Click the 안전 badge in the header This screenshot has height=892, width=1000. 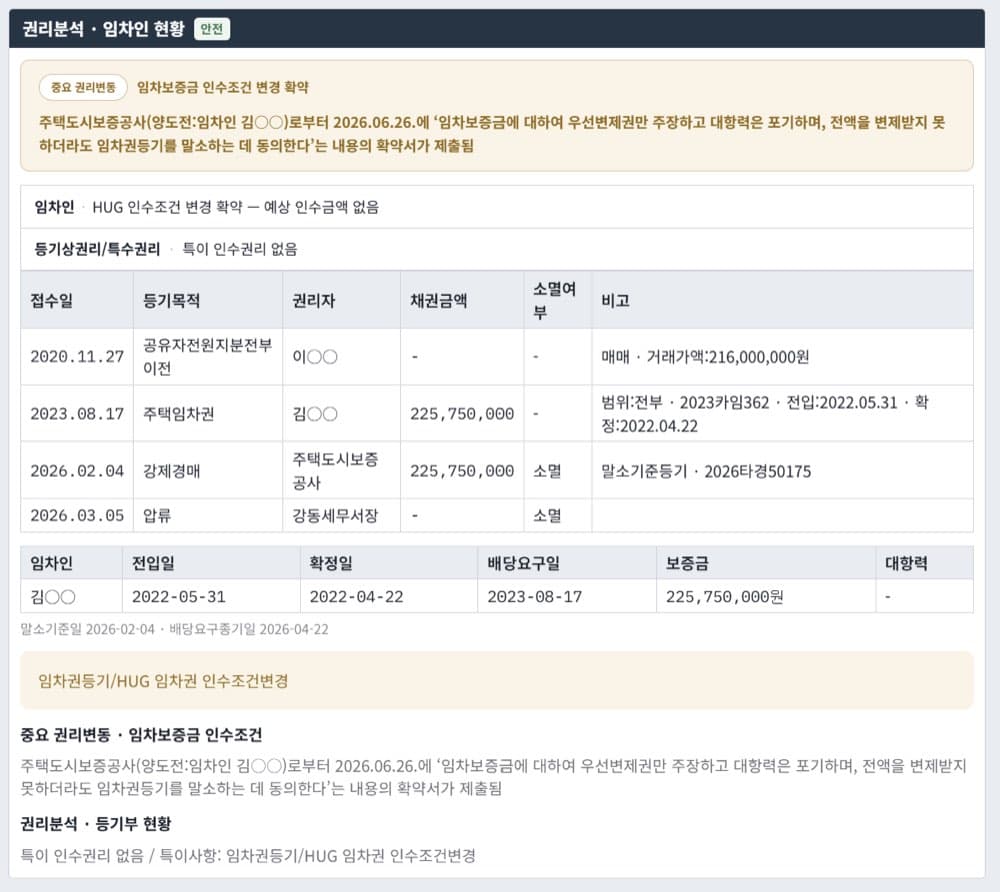pyautogui.click(x=212, y=29)
